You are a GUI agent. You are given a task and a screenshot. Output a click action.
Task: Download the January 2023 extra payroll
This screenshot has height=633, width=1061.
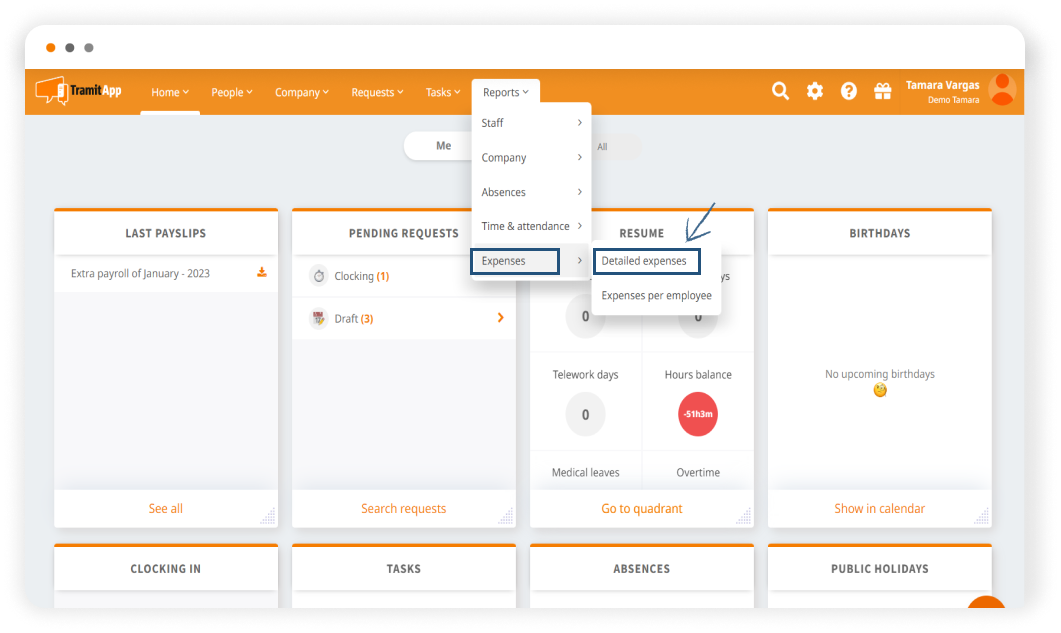[x=262, y=272]
